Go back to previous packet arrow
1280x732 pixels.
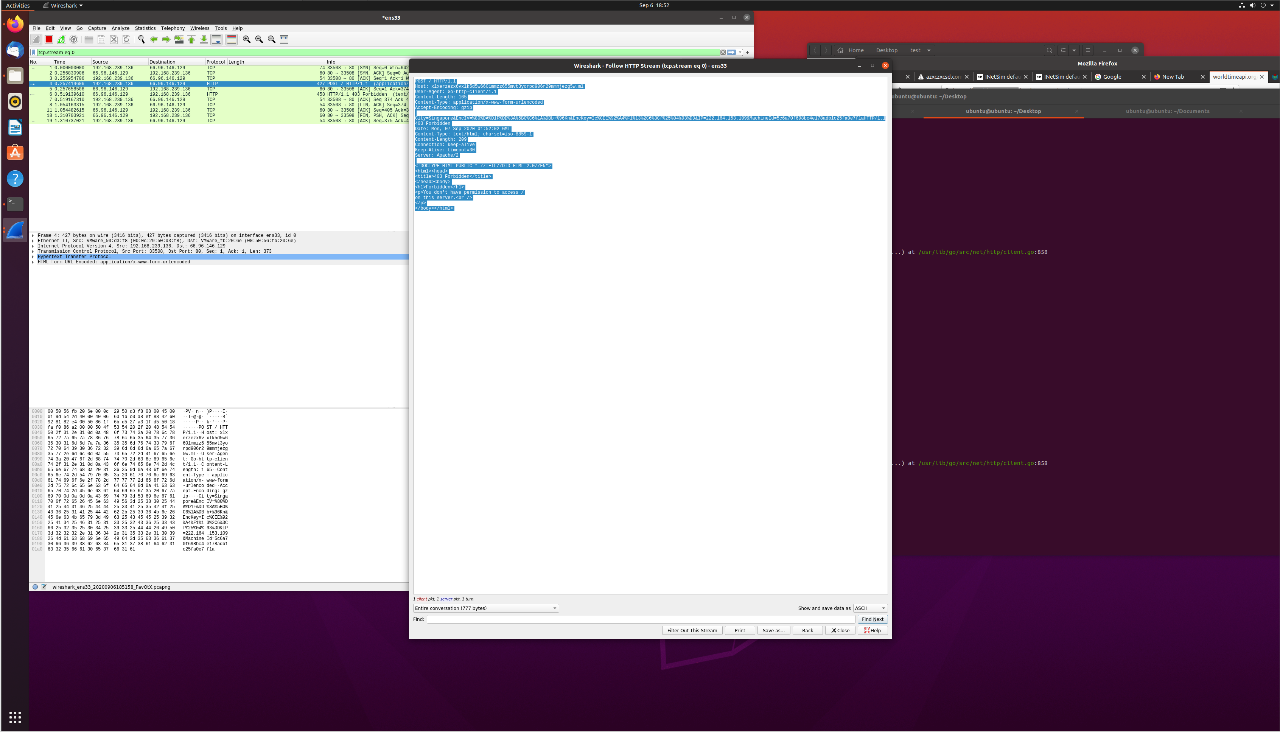pos(154,39)
